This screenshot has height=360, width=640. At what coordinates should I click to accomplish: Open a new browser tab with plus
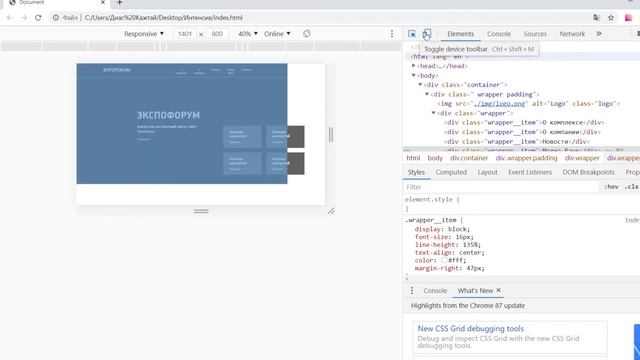pyautogui.click(x=120, y=2)
